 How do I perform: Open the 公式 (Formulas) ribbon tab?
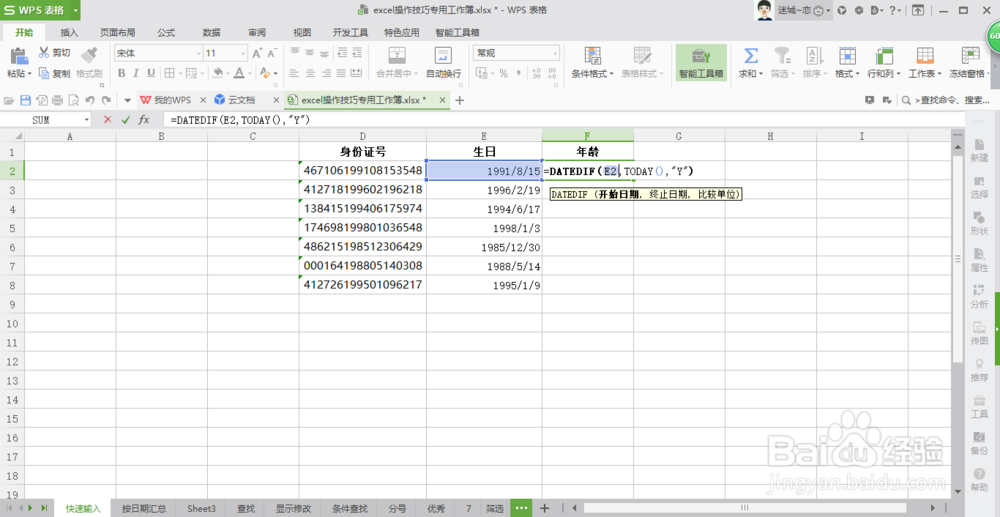point(166,33)
